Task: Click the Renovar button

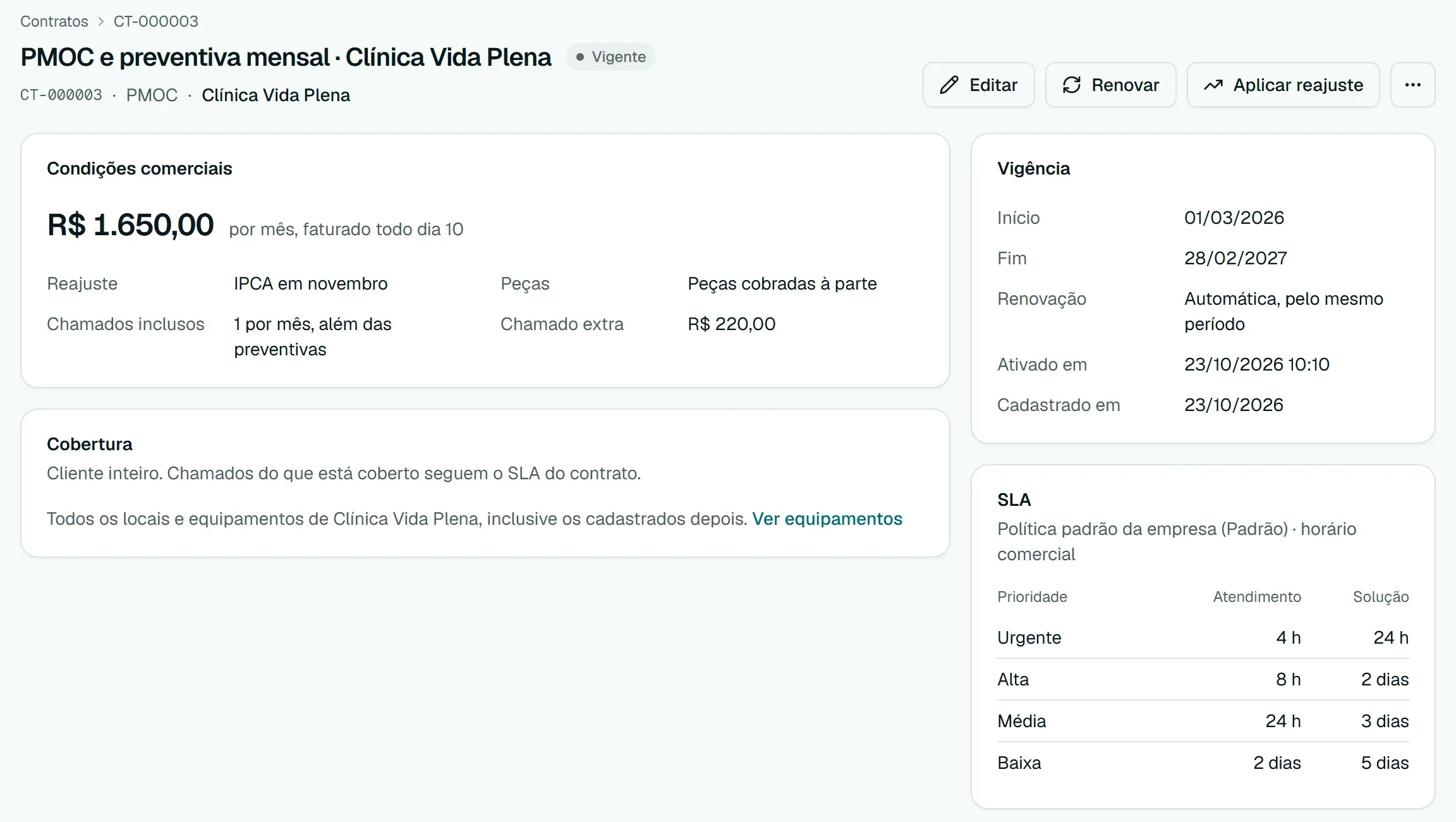Action: pyautogui.click(x=1110, y=85)
